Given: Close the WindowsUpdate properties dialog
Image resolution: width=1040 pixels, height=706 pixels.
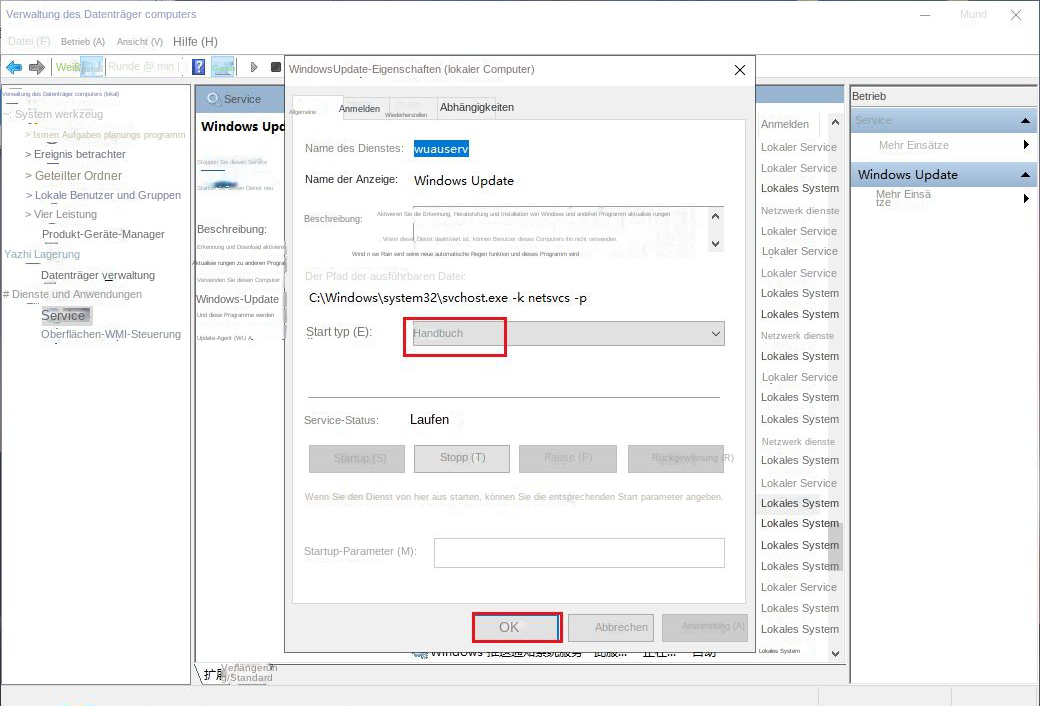Looking at the screenshot, I should point(740,70).
